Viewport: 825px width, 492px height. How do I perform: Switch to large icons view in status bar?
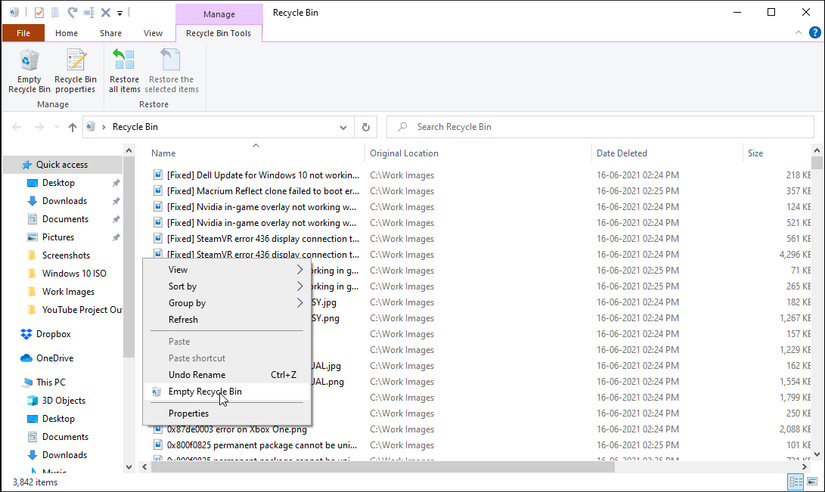812,482
